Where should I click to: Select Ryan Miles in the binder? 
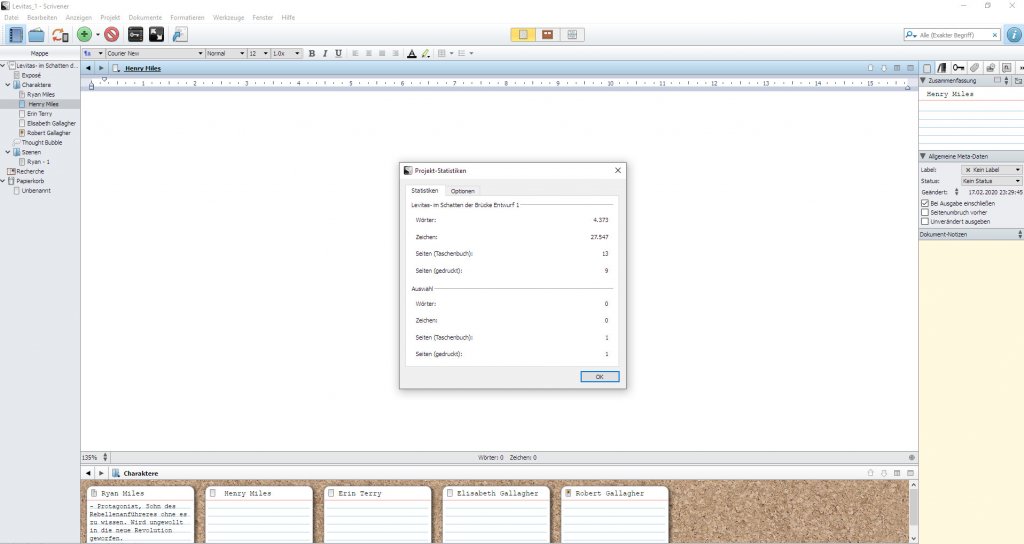point(41,95)
